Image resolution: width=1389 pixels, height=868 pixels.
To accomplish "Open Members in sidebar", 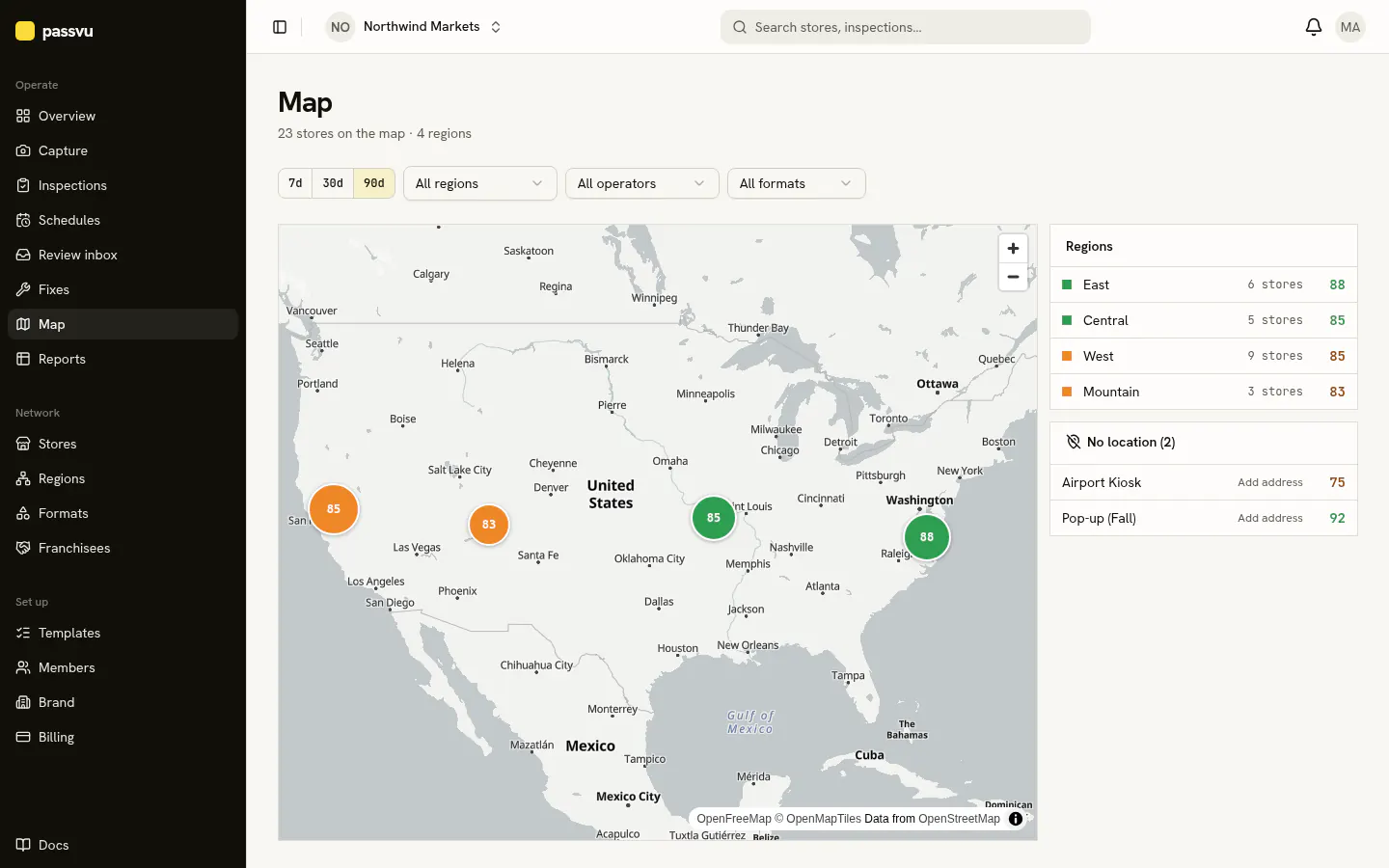I will pyautogui.click(x=123, y=667).
